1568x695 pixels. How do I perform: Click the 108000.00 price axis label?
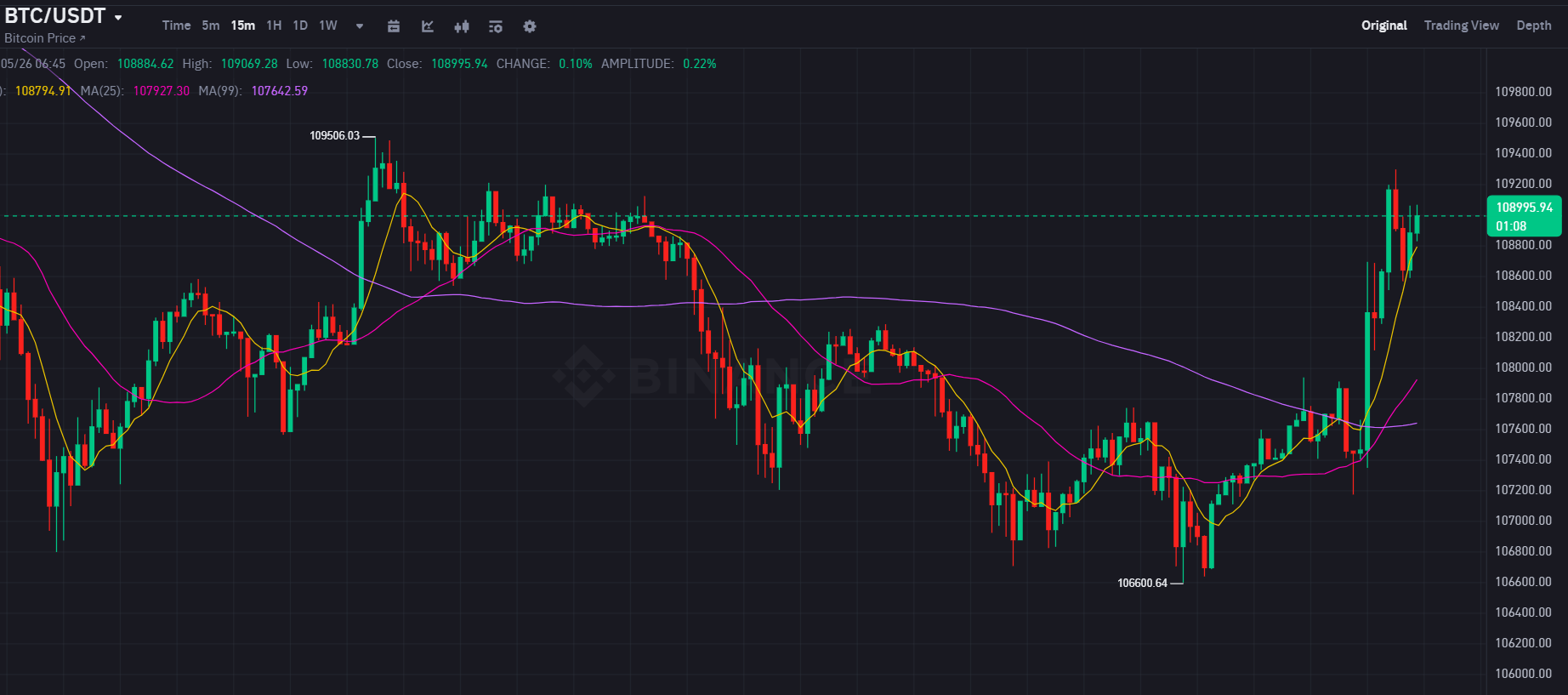[x=1524, y=367]
